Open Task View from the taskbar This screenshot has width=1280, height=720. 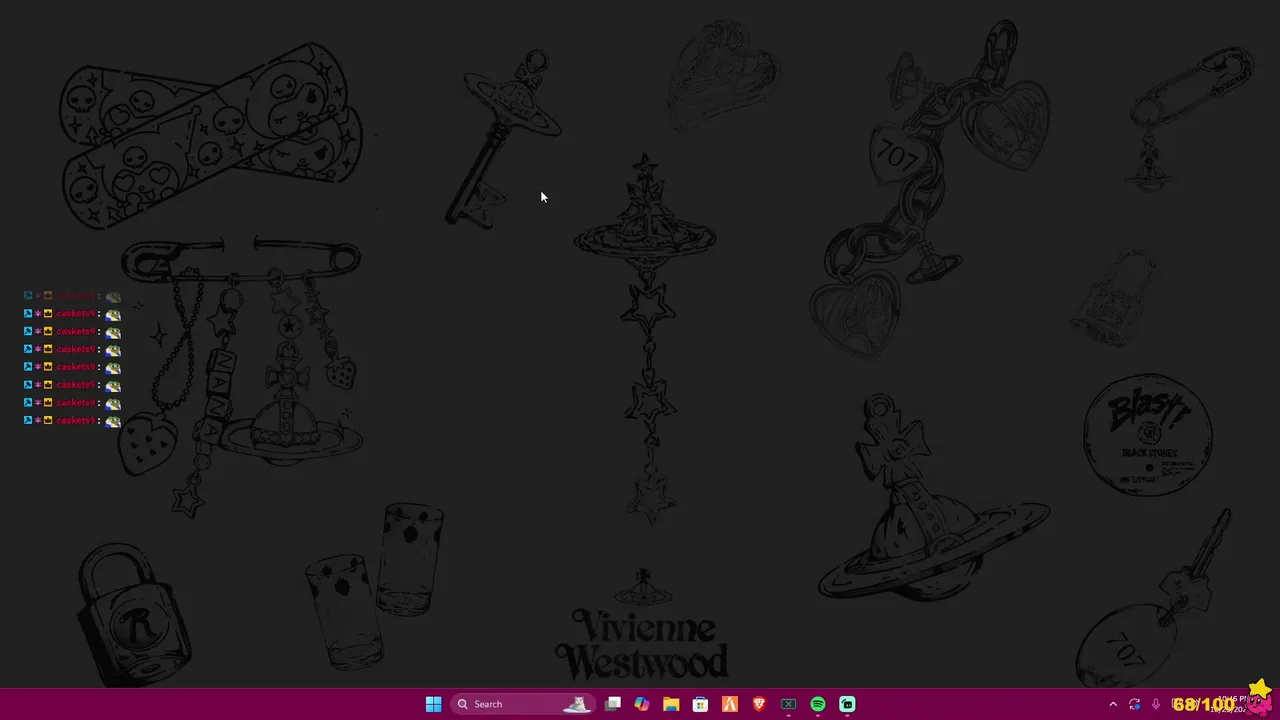(x=613, y=704)
